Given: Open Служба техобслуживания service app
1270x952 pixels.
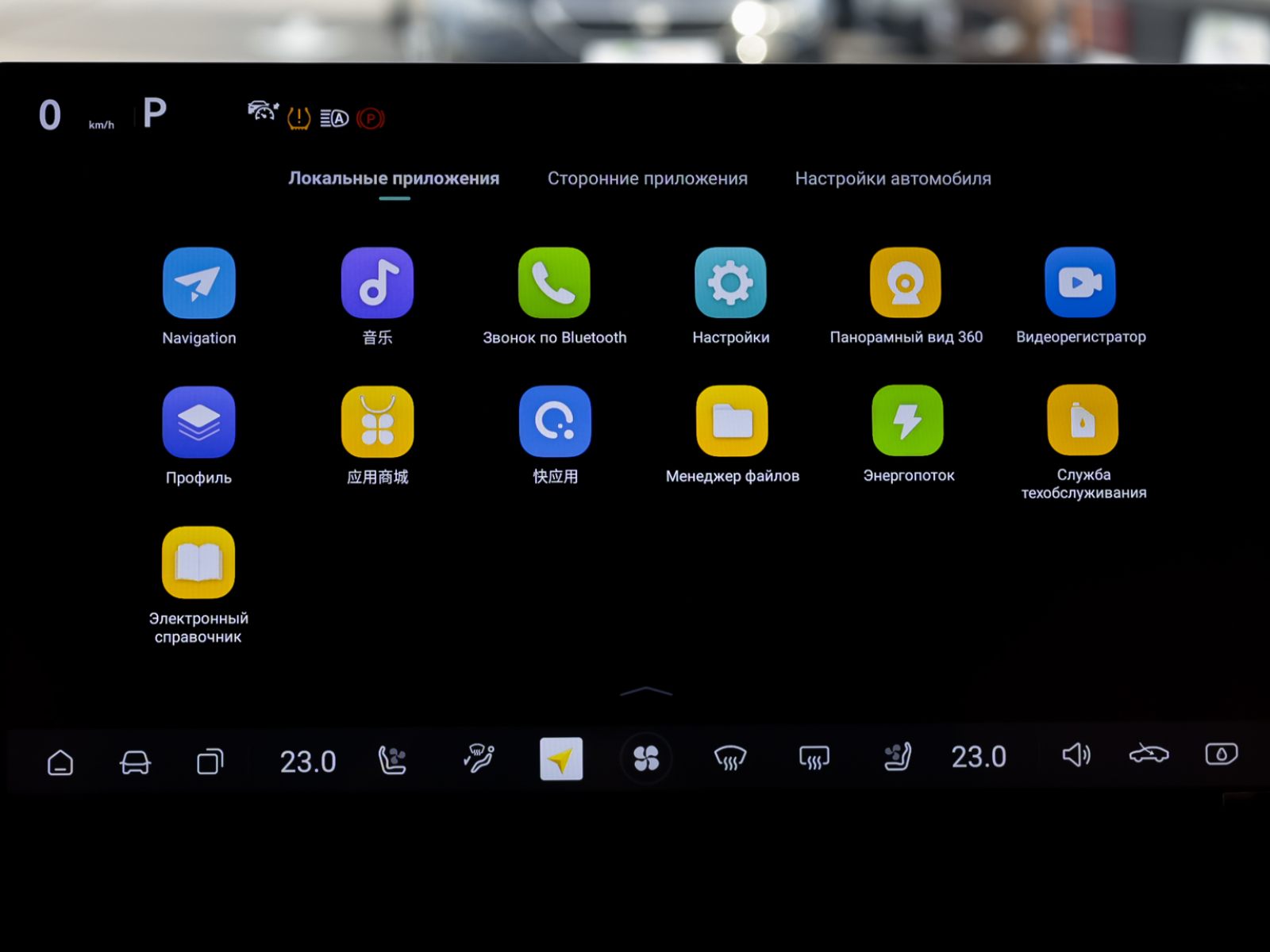Looking at the screenshot, I should click(x=1083, y=420).
